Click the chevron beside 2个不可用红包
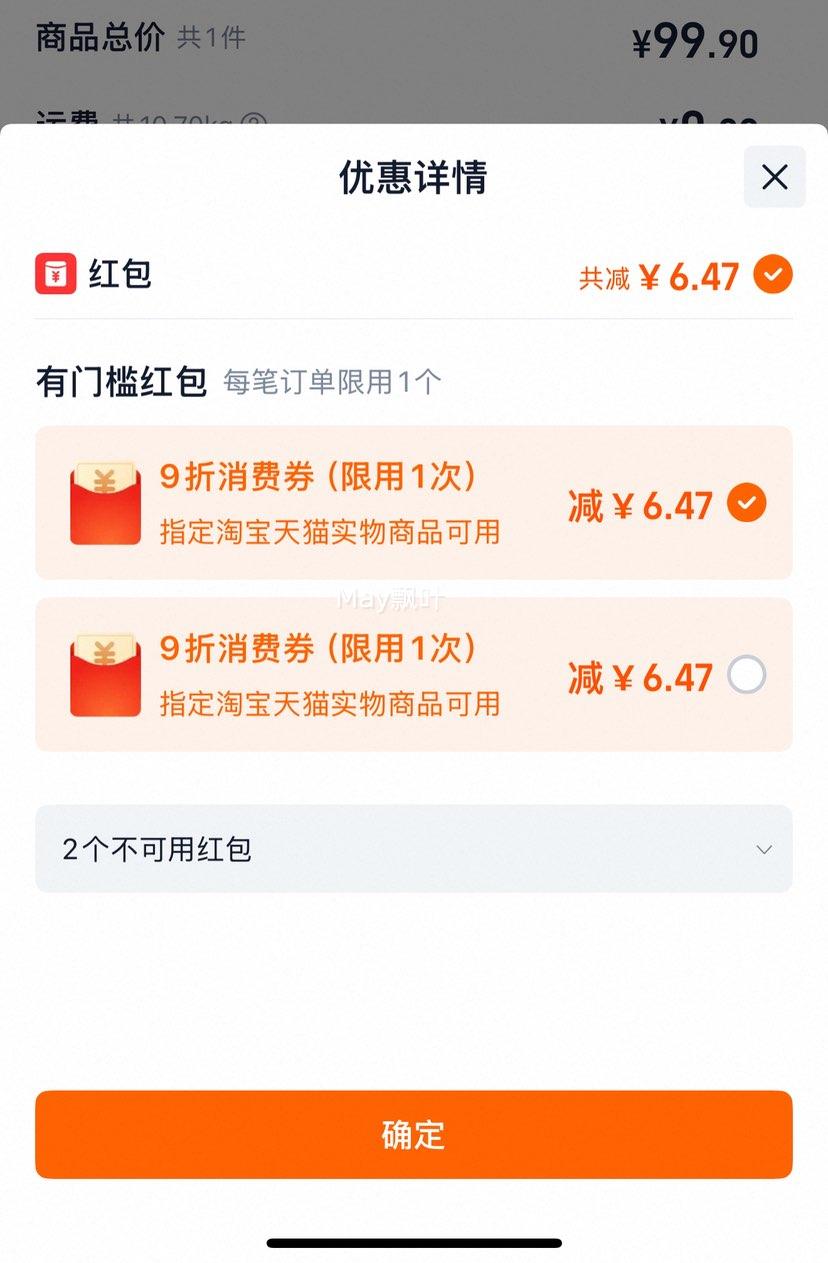The image size is (828, 1263). 764,850
